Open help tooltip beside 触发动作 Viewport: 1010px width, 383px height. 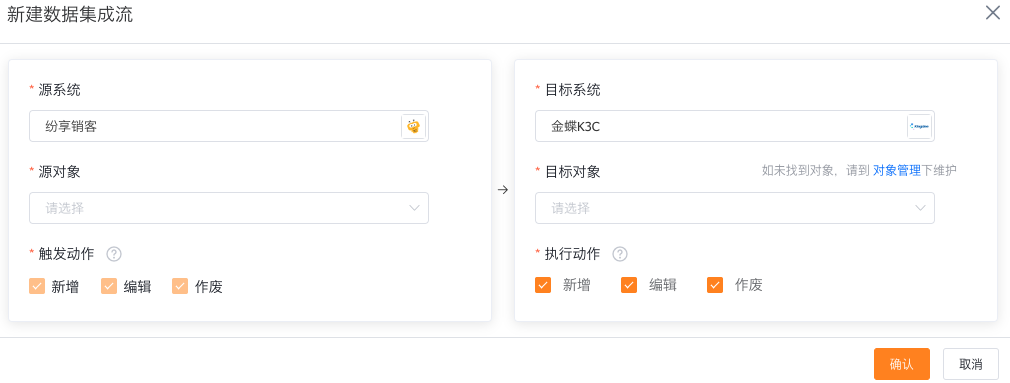114,254
